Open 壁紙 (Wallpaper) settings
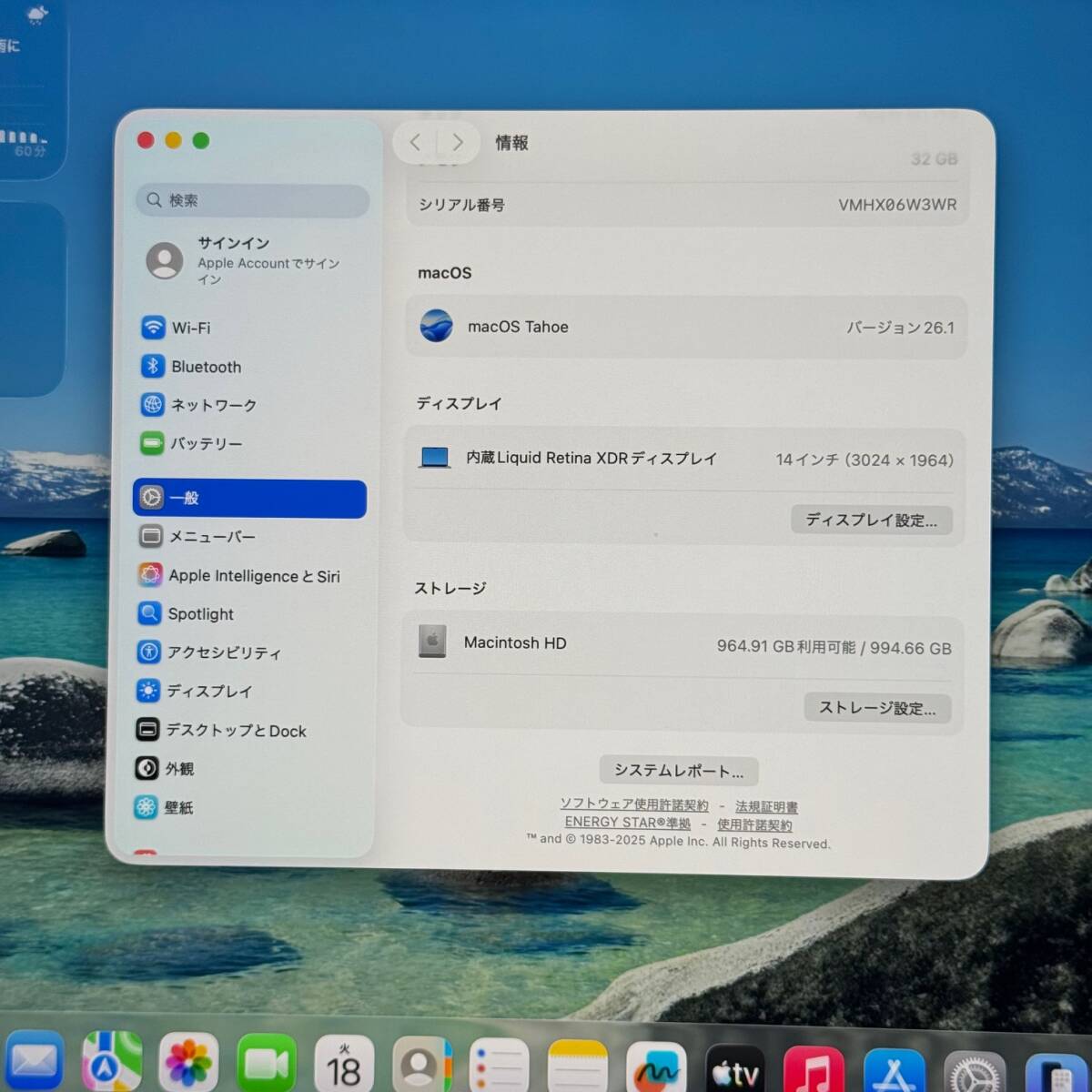 pyautogui.click(x=179, y=807)
